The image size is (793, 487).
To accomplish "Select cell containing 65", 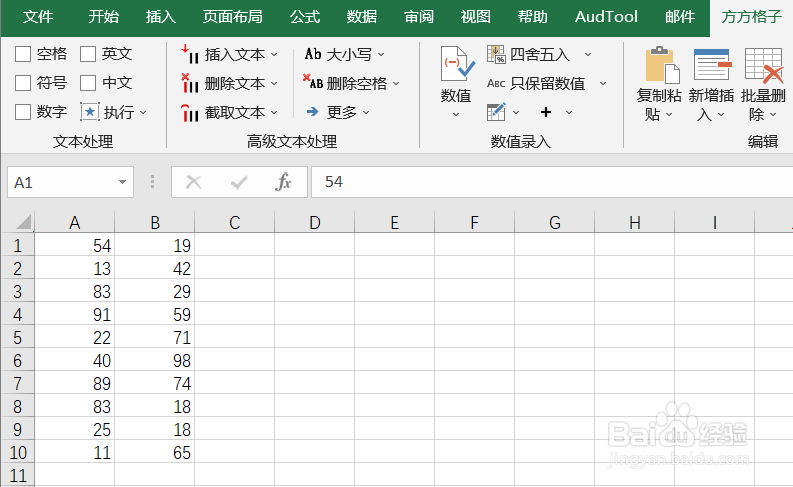I will (x=155, y=453).
